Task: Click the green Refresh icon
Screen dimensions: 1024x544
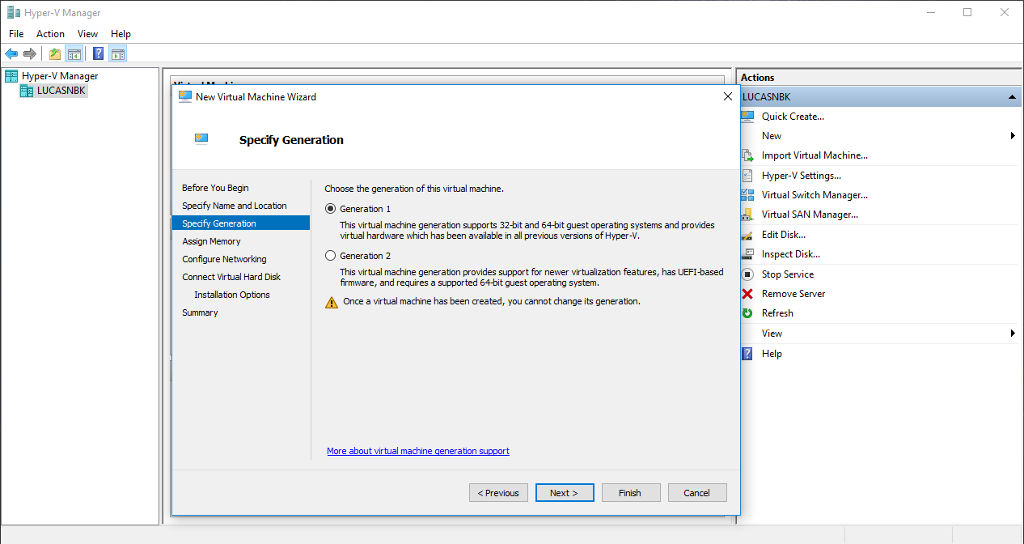Action: coord(747,313)
